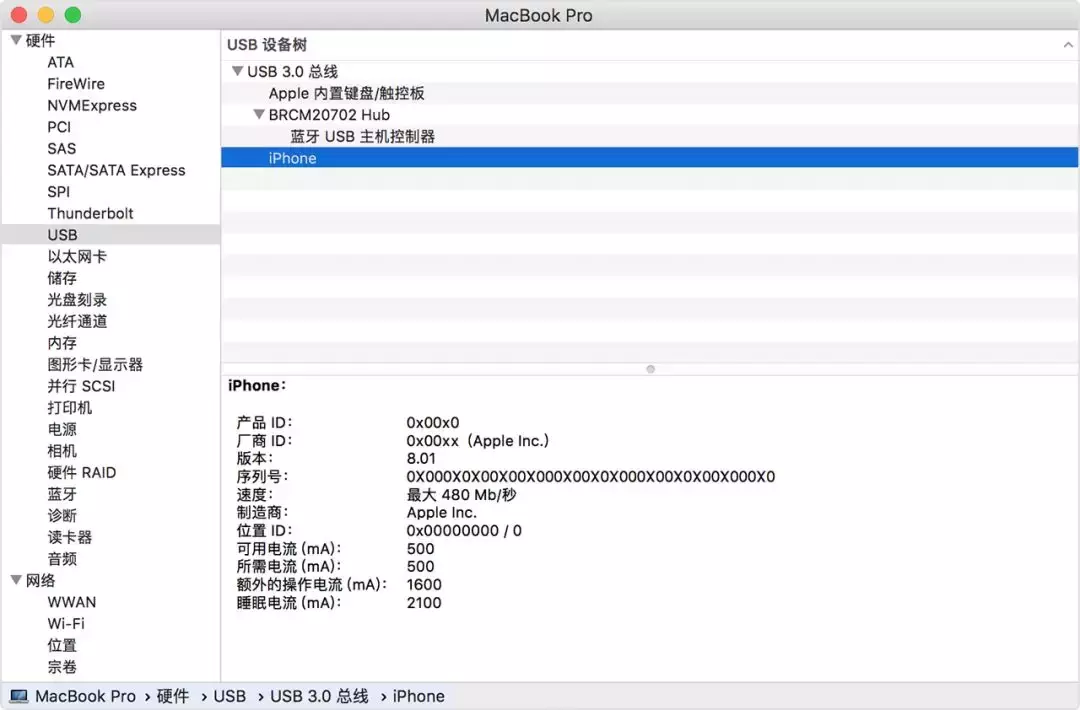Select iPhone in the USB device tree
Viewport: 1080px width, 710px height.
point(292,157)
